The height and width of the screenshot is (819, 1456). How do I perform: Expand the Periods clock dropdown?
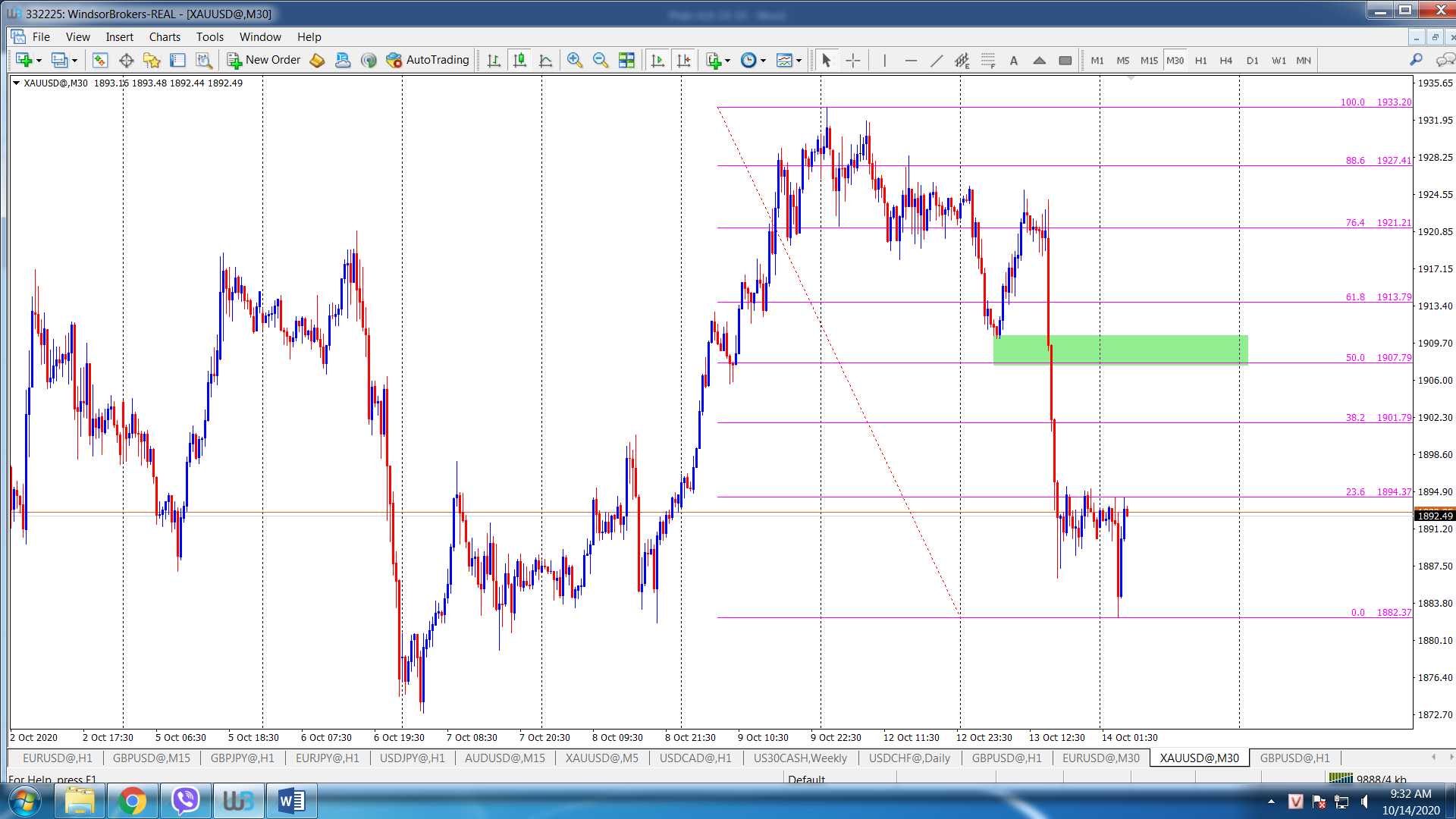pyautogui.click(x=764, y=61)
